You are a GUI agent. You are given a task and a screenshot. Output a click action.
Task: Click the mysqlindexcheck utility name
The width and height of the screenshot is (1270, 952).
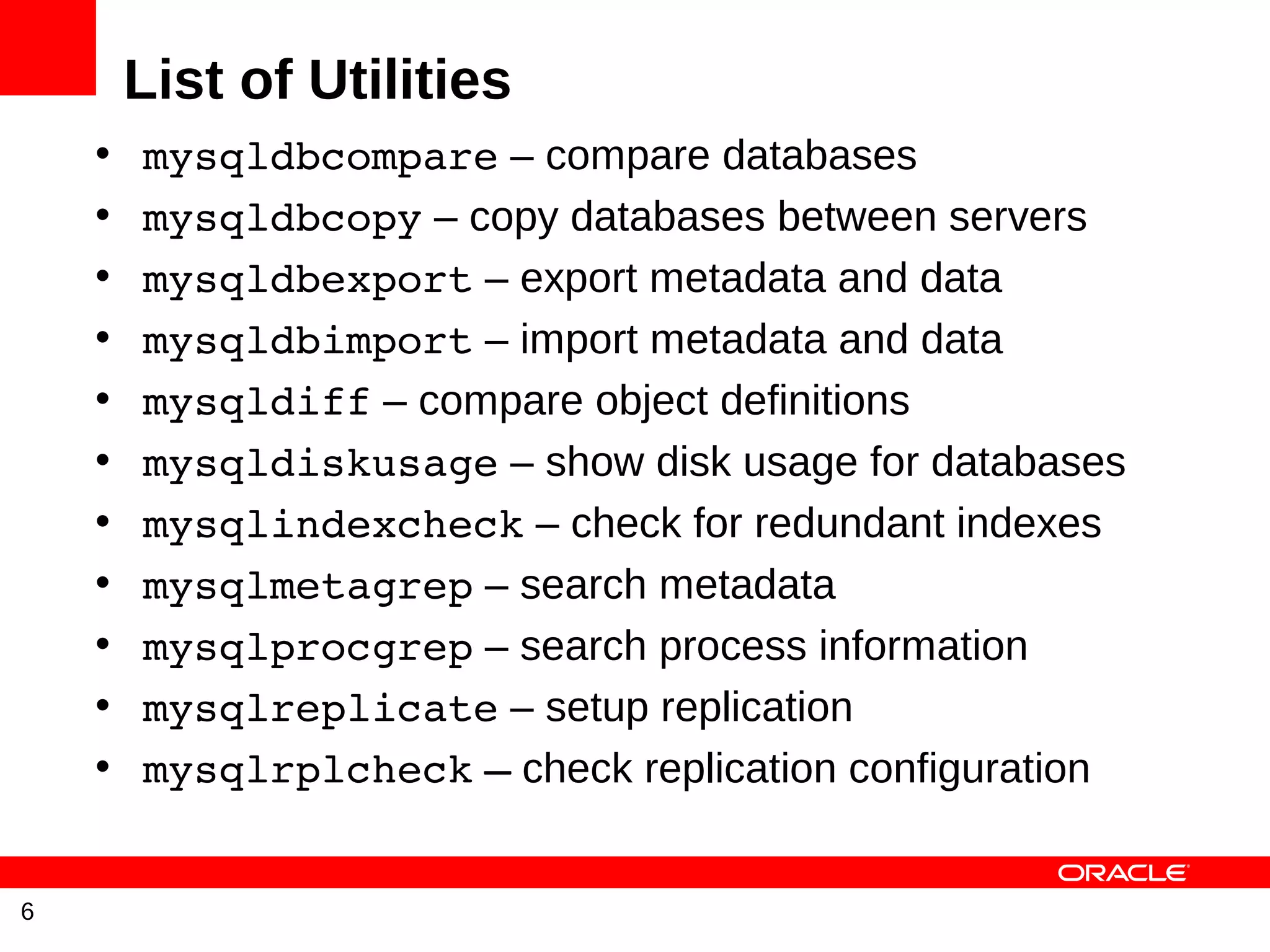coord(332,527)
